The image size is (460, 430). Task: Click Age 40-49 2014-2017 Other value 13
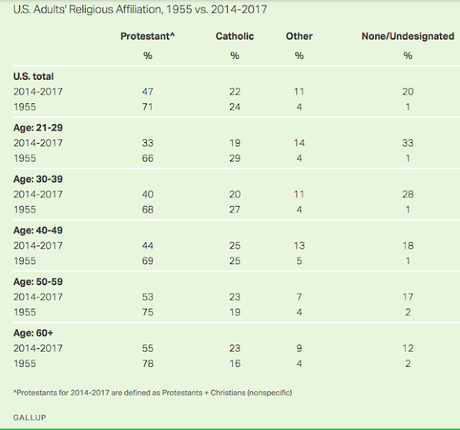(299, 246)
